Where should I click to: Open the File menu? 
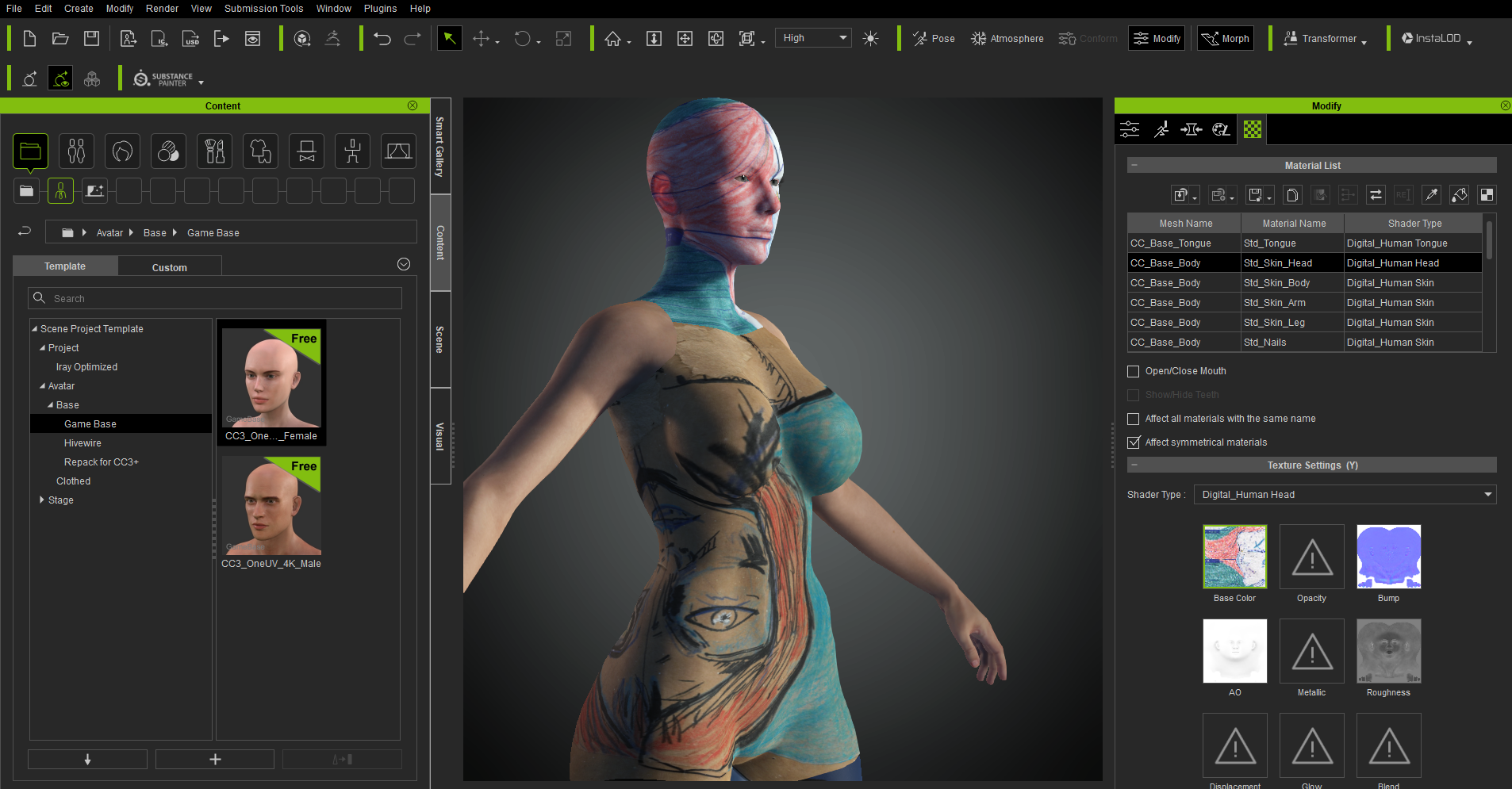pyautogui.click(x=14, y=9)
